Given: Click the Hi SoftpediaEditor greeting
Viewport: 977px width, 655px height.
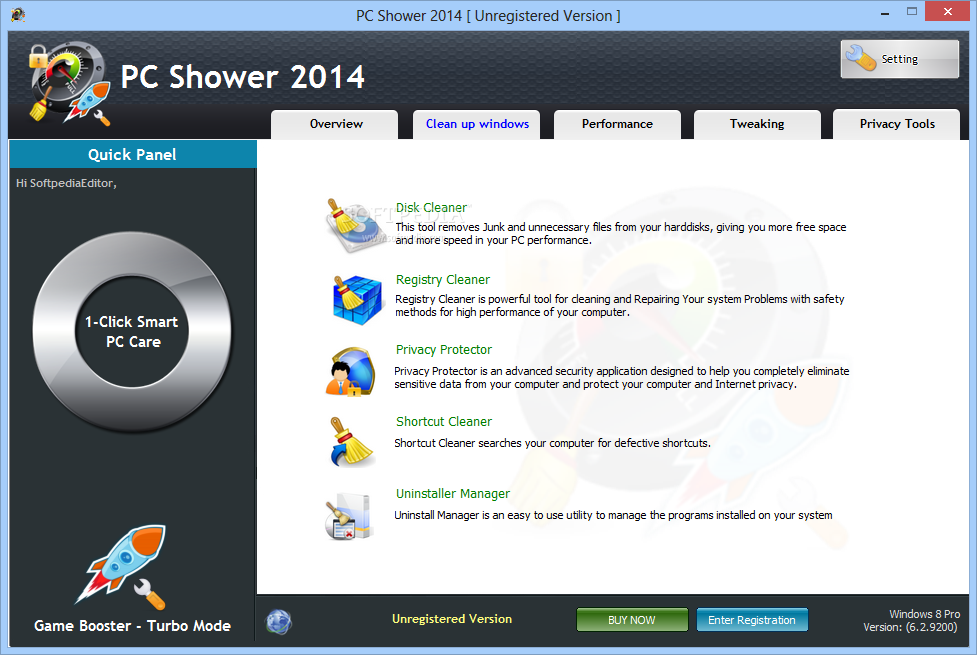Looking at the screenshot, I should tap(66, 183).
